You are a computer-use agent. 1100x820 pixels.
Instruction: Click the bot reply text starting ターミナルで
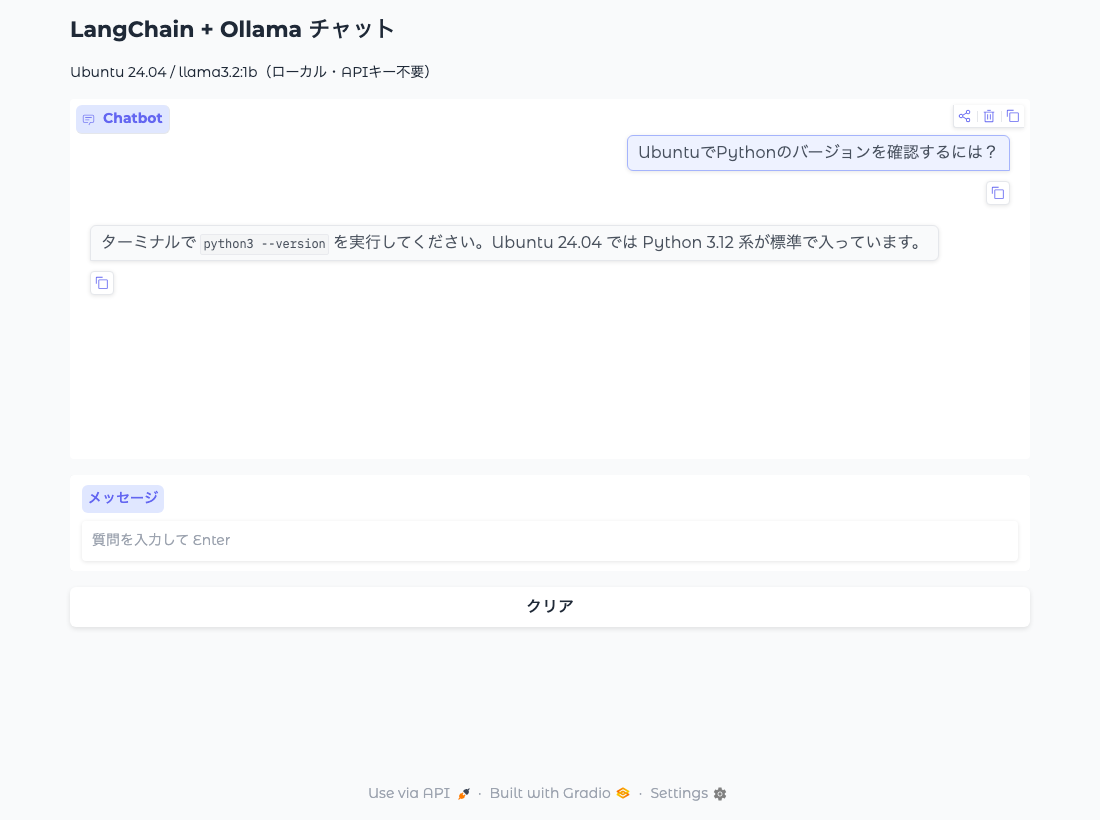pyautogui.click(x=514, y=243)
